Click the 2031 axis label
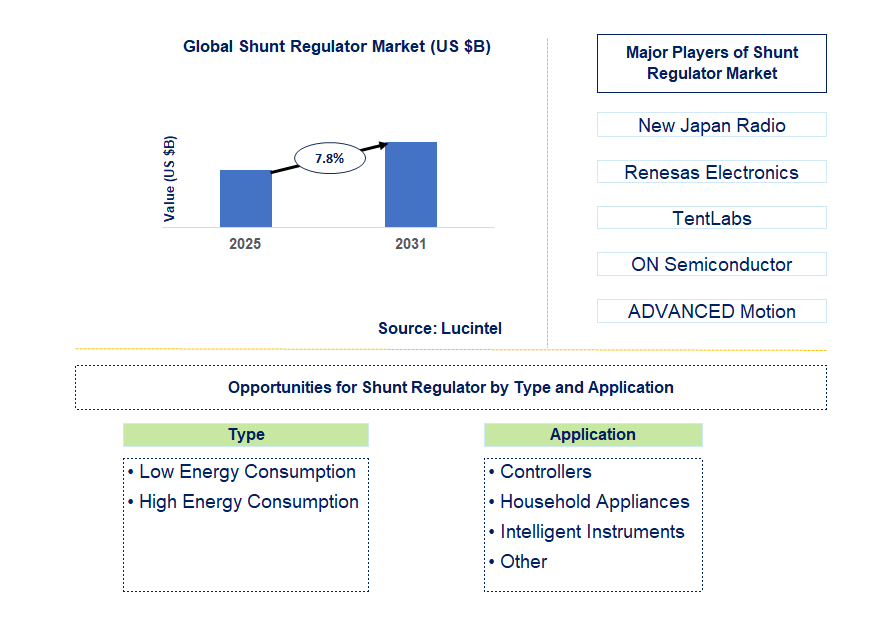This screenshot has height=632, width=891. tap(411, 243)
